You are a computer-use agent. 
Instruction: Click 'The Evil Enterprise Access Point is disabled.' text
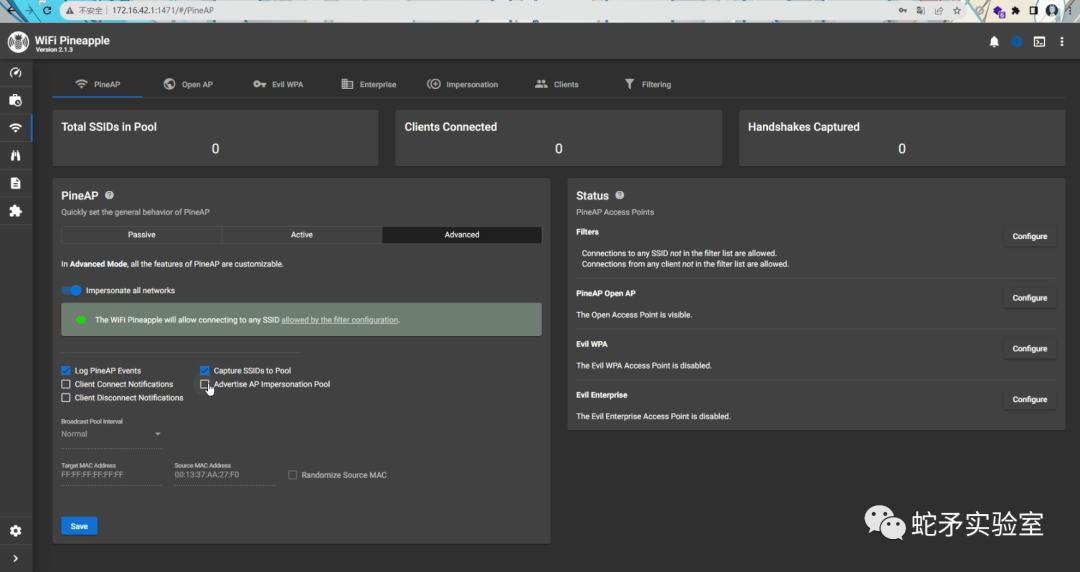(653, 416)
